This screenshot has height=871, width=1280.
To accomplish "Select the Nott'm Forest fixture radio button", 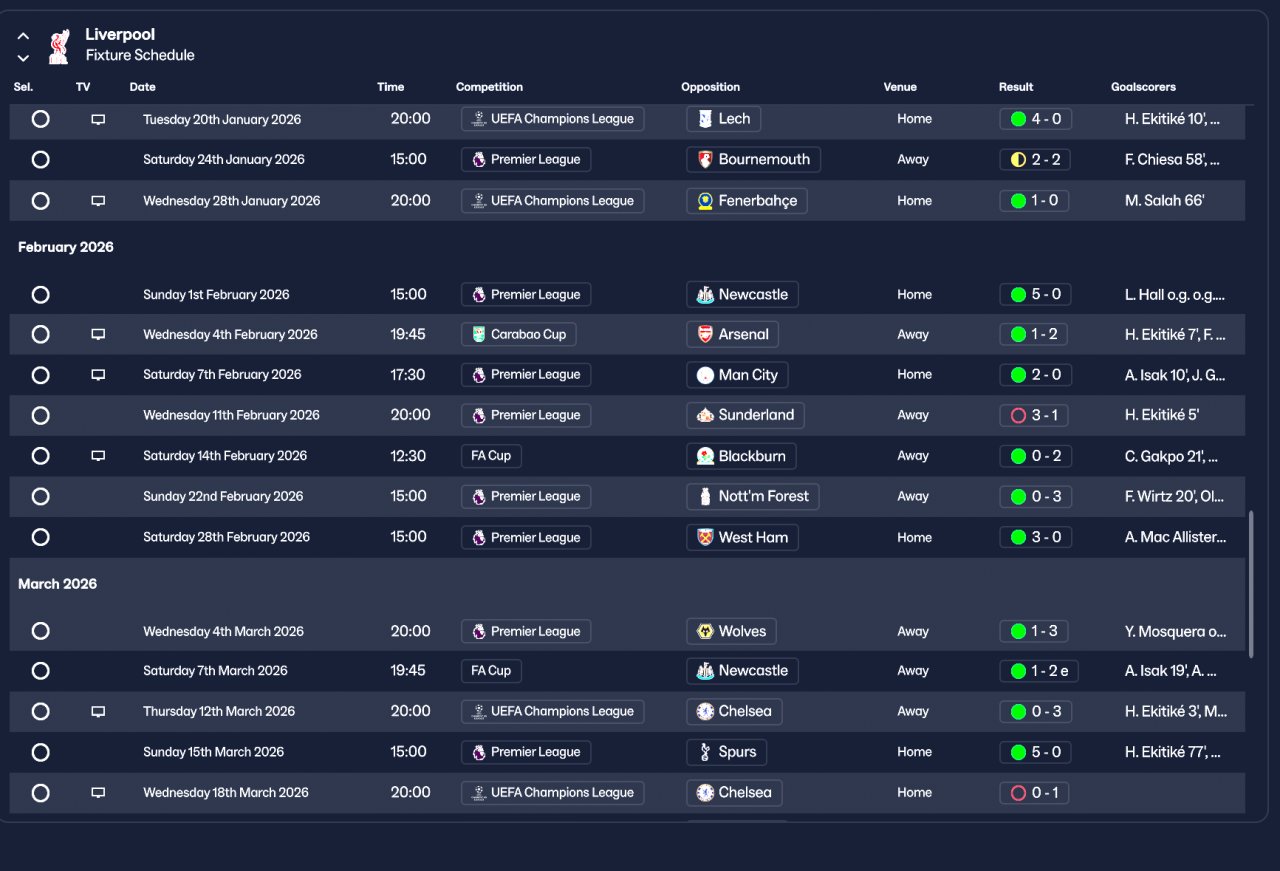I will click(40, 496).
